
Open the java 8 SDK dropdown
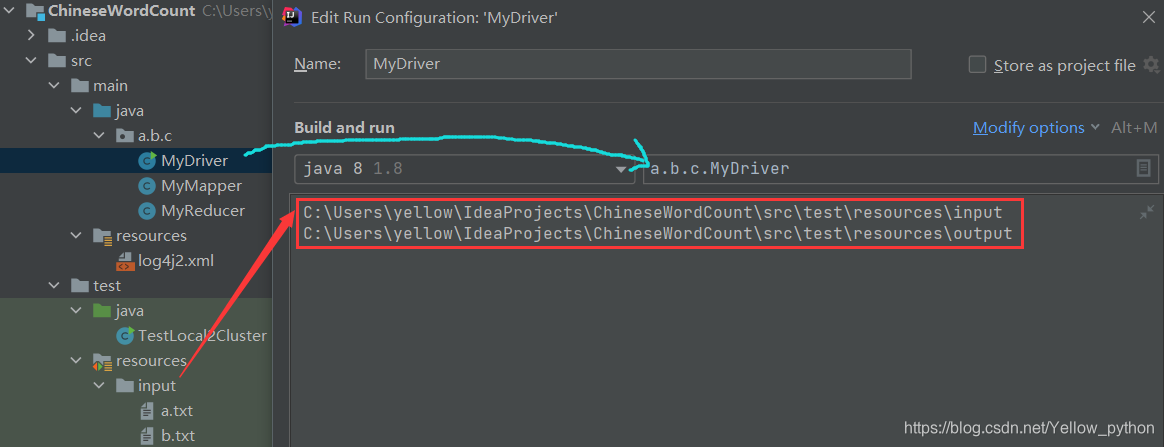pos(465,169)
